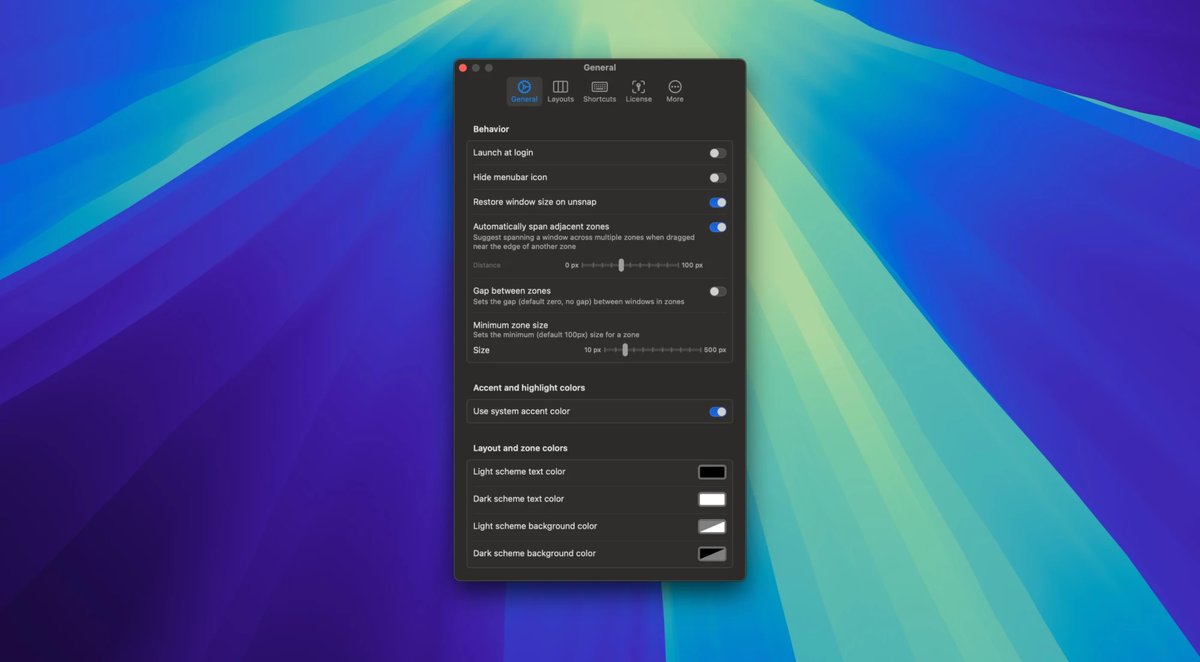Enable Launch at login
This screenshot has width=1200, height=662.
click(716, 152)
